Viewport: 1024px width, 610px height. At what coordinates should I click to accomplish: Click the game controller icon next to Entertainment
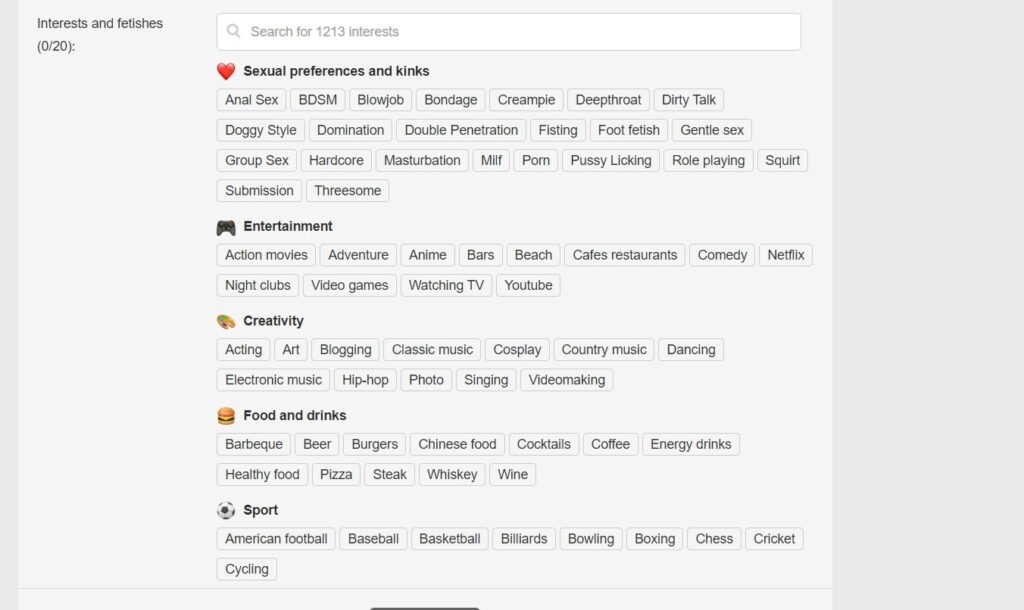[x=226, y=226]
